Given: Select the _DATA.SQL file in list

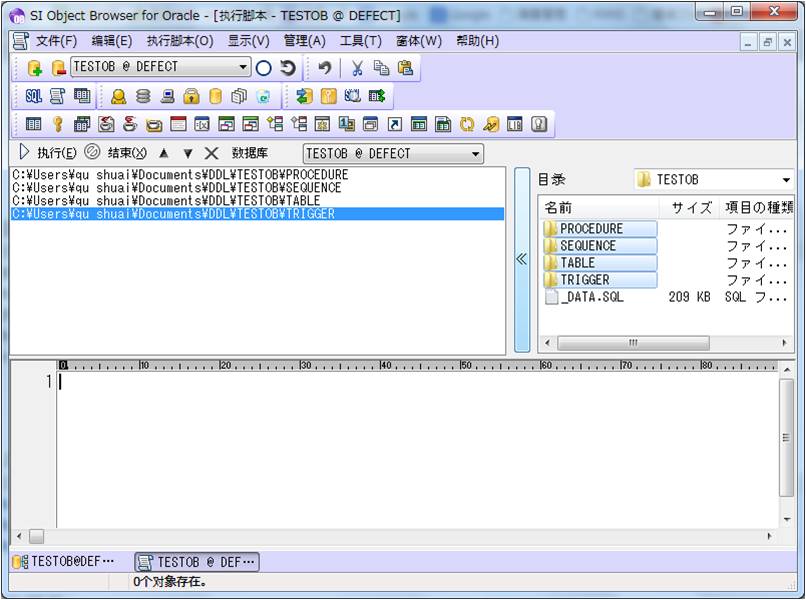Looking at the screenshot, I should (591, 297).
